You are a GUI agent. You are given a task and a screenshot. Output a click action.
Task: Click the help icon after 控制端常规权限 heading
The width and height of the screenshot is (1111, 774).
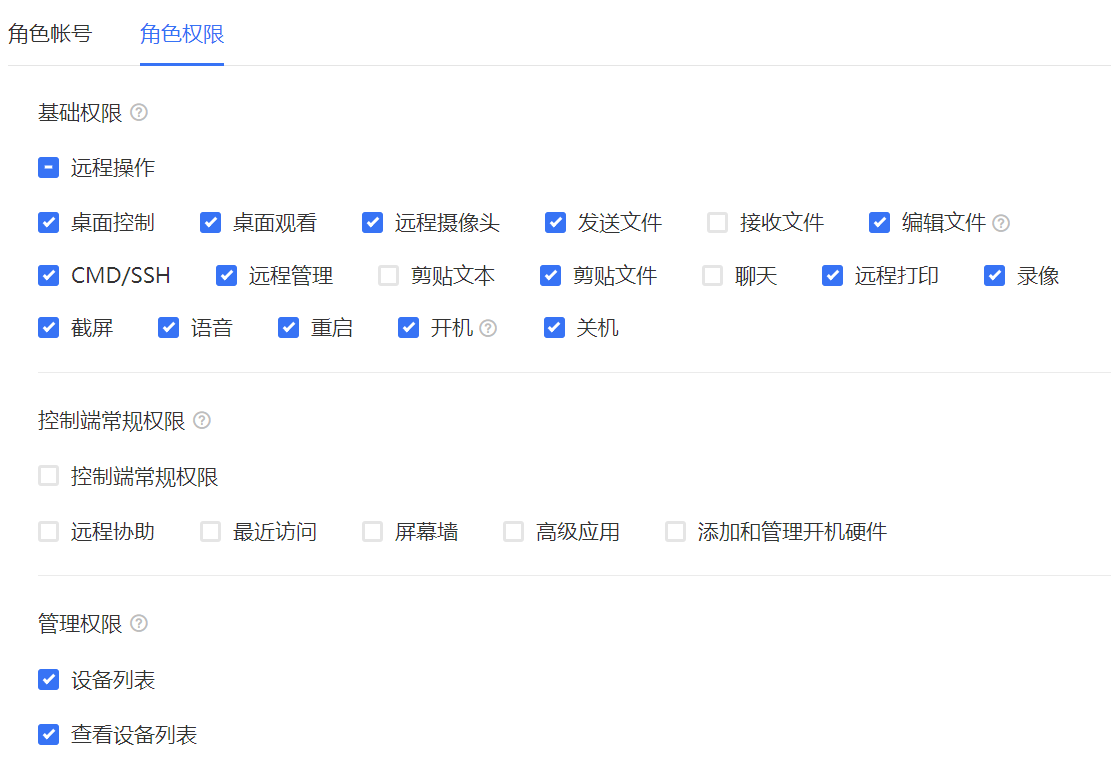click(x=201, y=421)
